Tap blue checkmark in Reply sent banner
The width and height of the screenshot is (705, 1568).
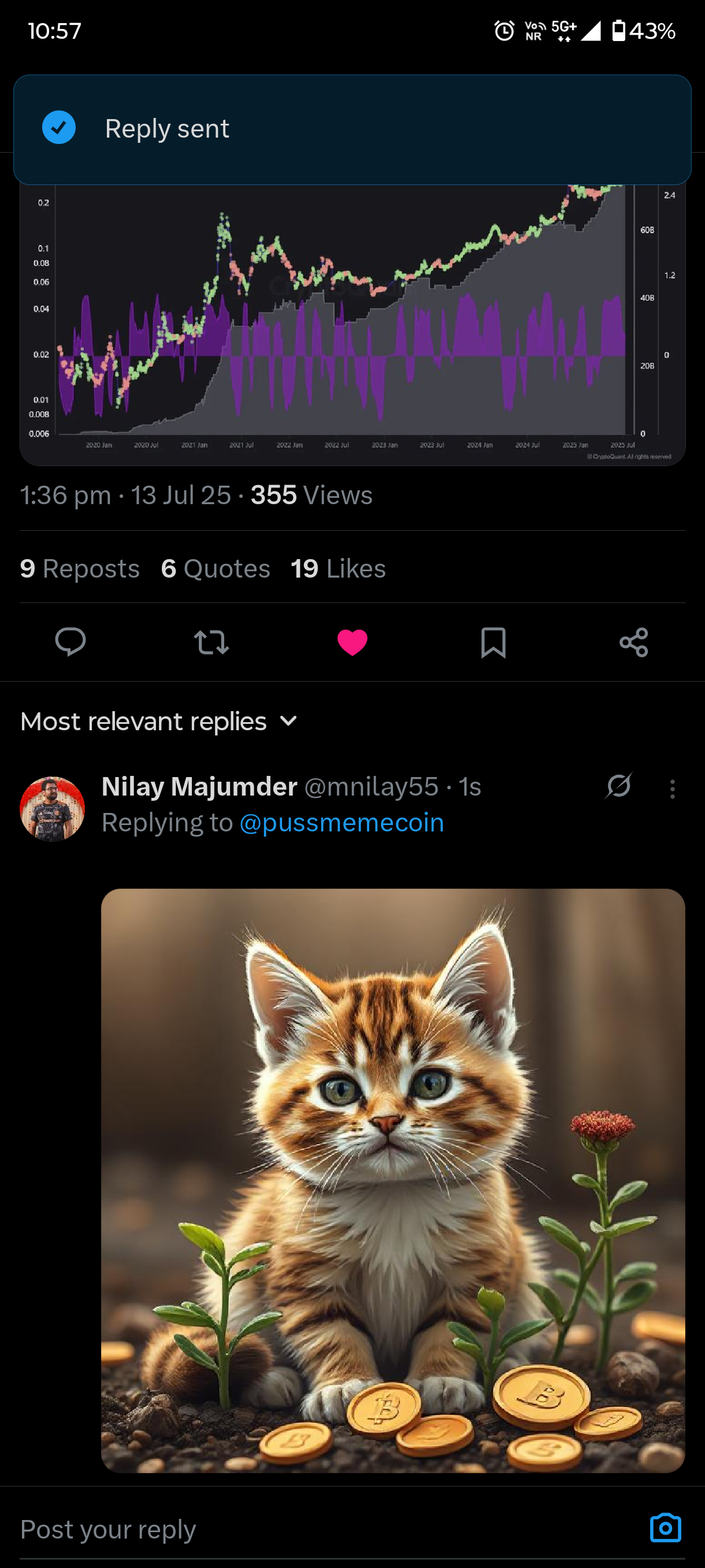tap(59, 128)
